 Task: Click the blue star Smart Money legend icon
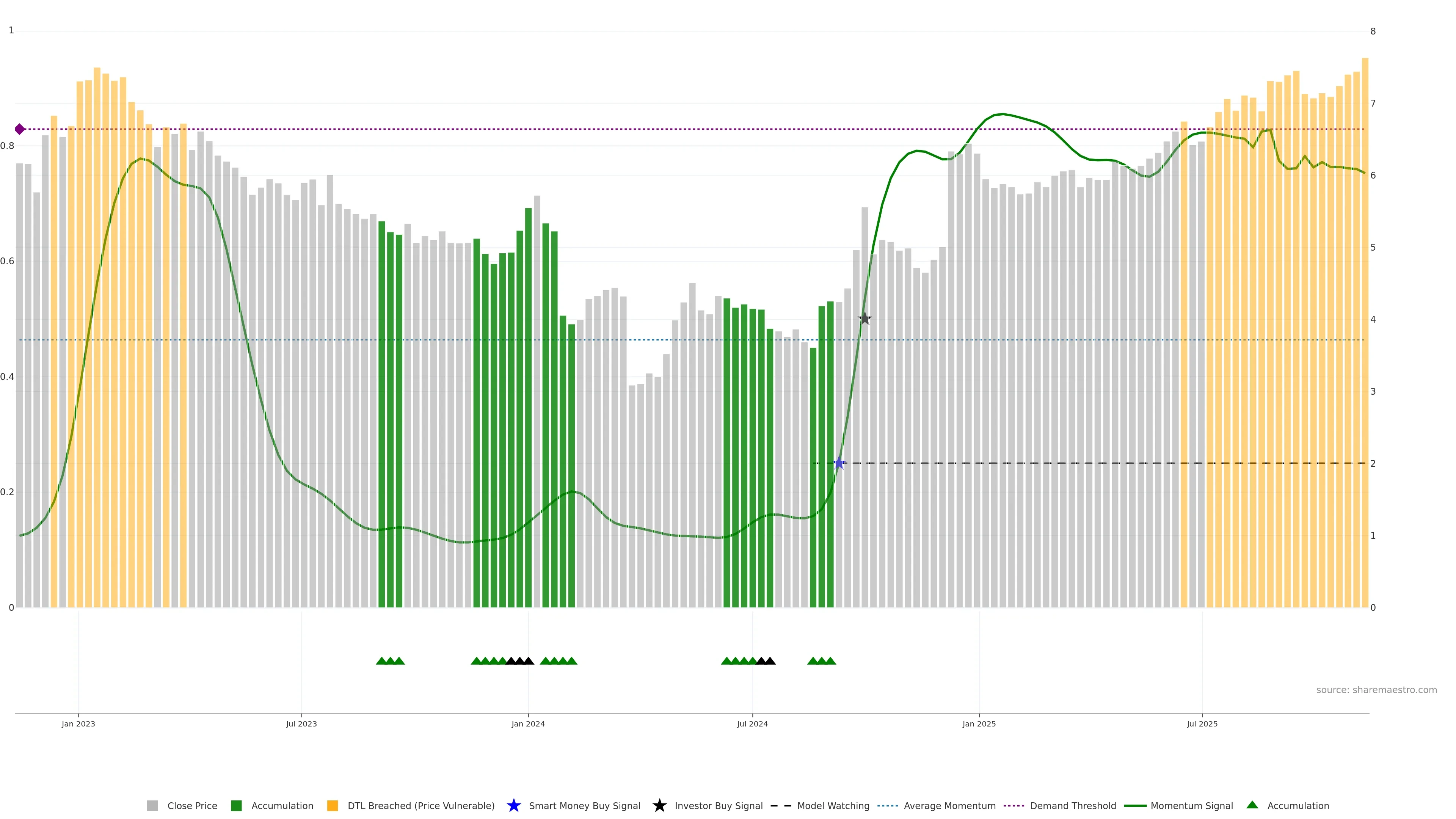pos(514,805)
